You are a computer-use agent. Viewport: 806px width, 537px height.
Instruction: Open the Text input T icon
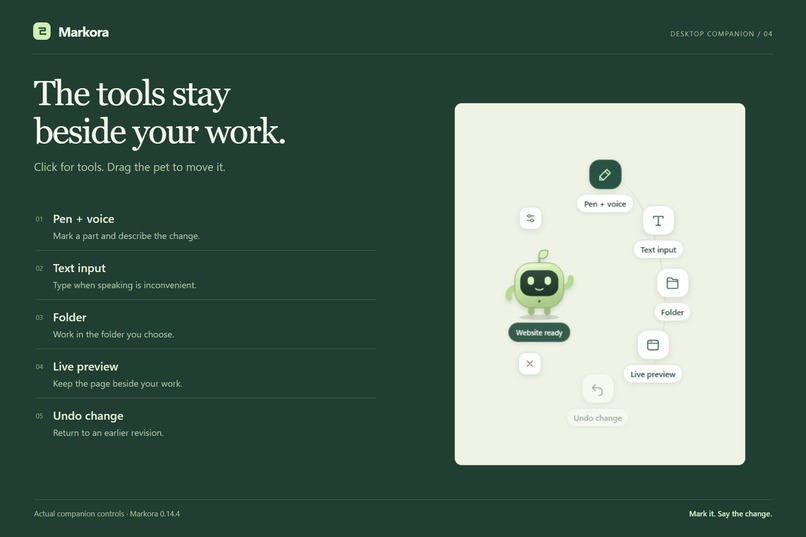tap(658, 220)
